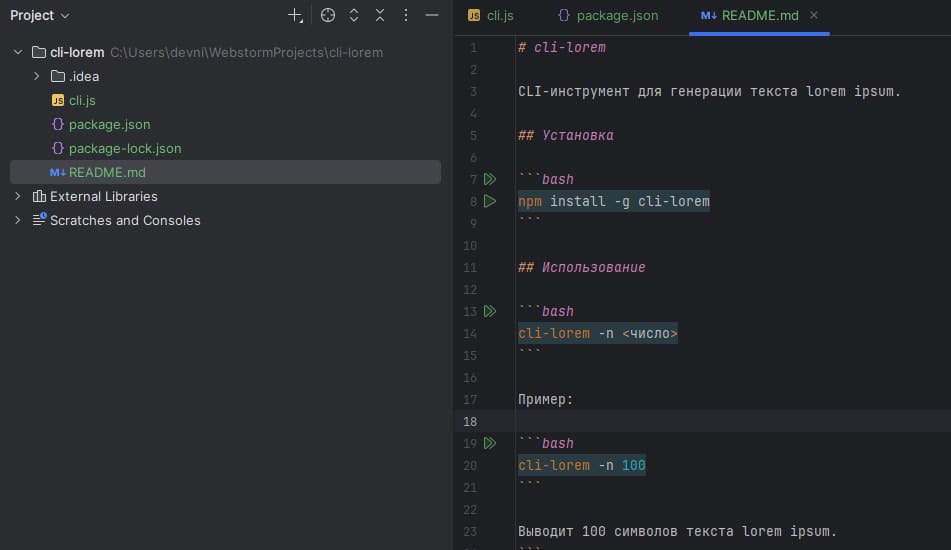Click the New File or Directory plus icon

(x=295, y=16)
